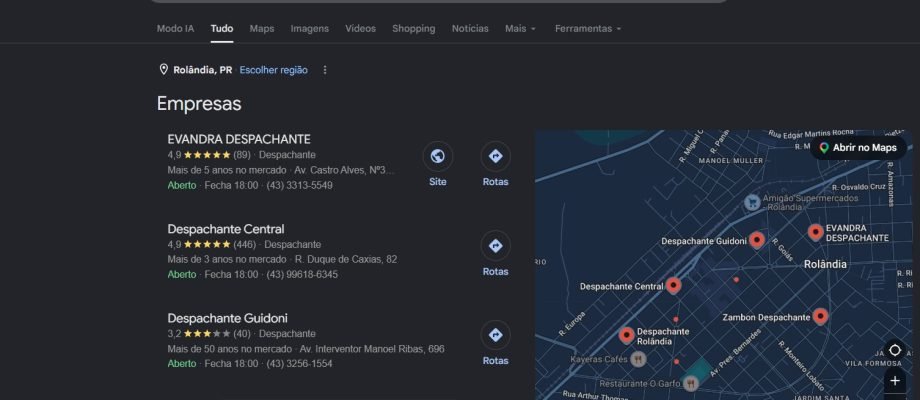Viewport: 920px width, 400px height.
Task: Switch to the Maps tab
Action: 262,28
